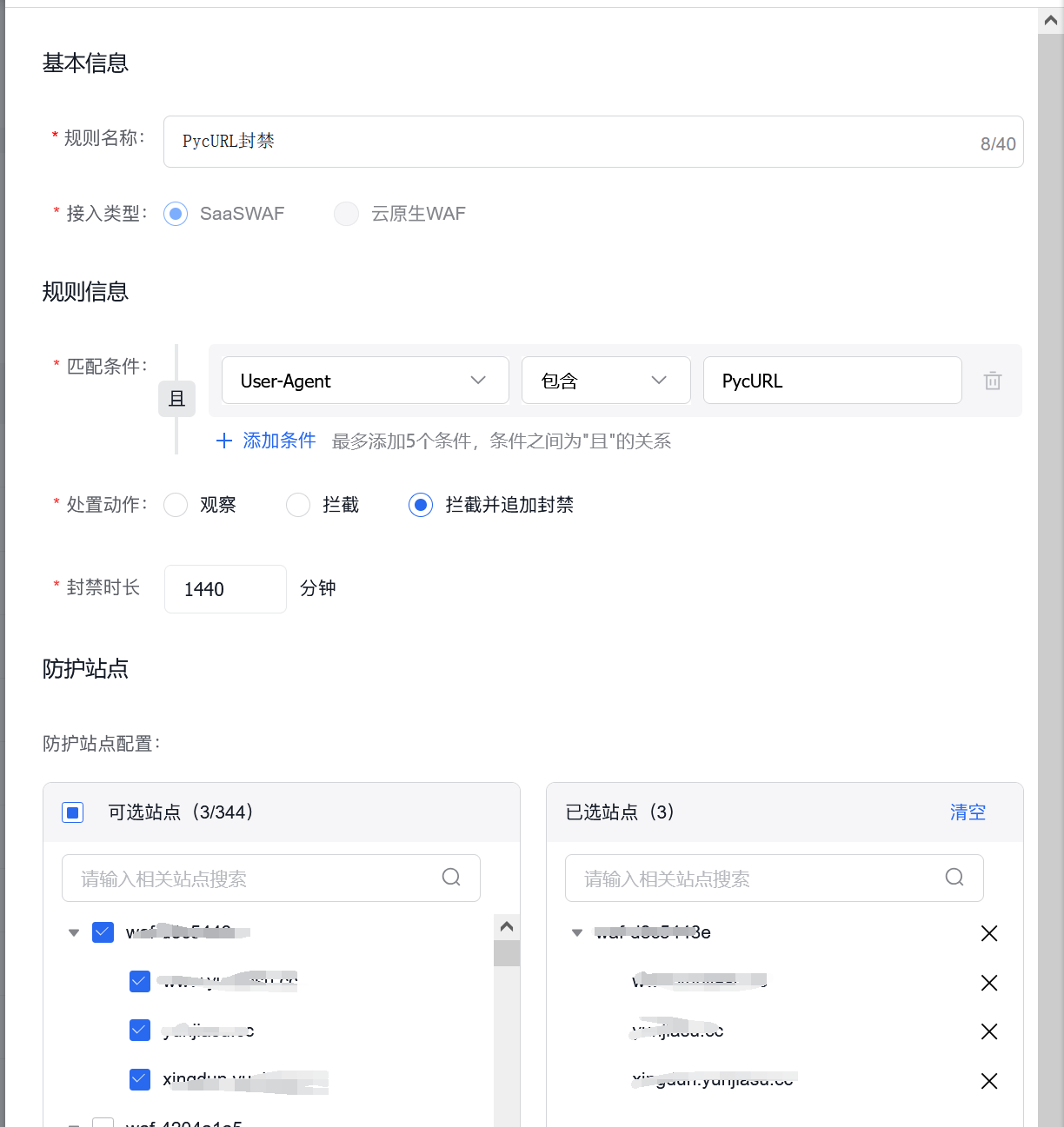
Task: Edit the 封禁时长 1440 input
Action: pos(225,589)
